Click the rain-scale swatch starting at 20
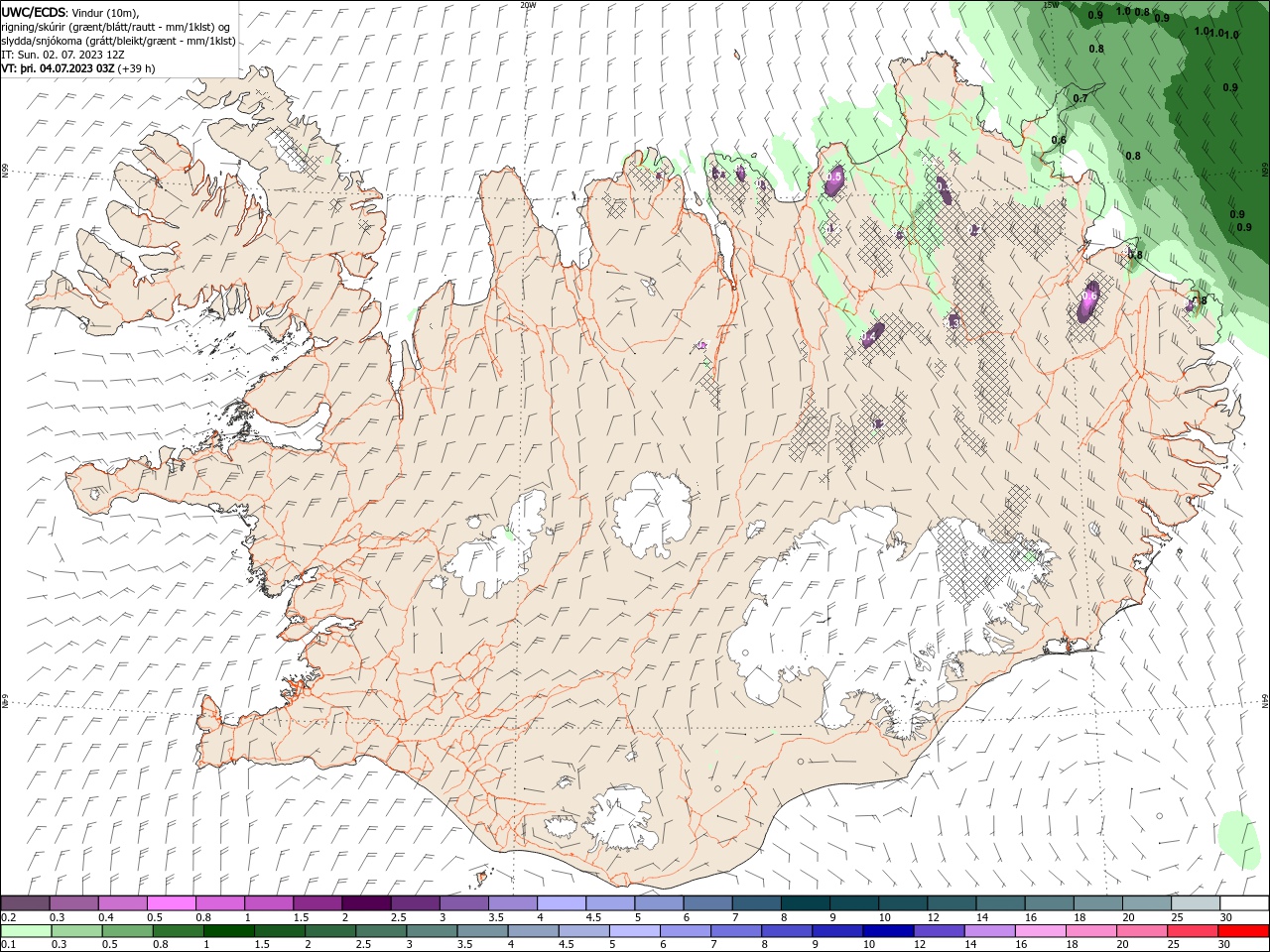1270x952 pixels. (1142, 931)
